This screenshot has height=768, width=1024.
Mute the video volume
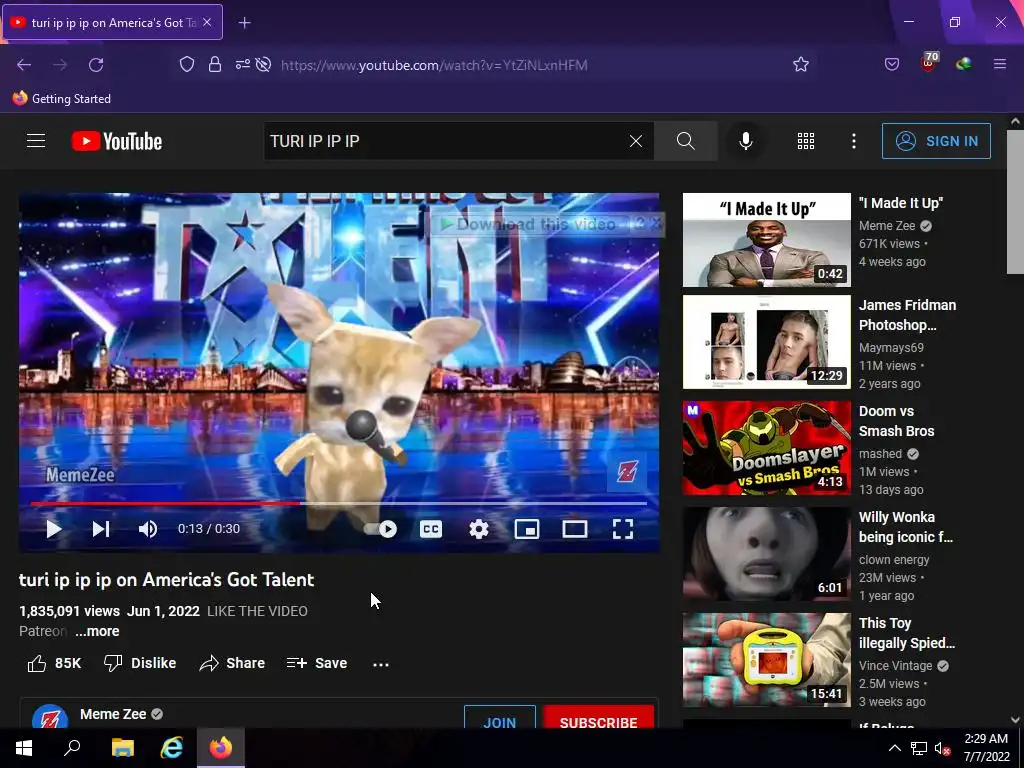click(x=148, y=529)
